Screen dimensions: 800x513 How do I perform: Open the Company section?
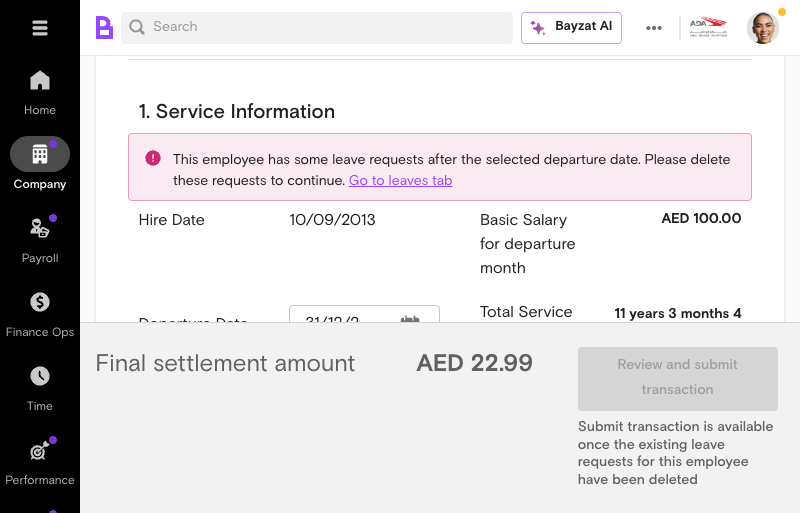[40, 163]
